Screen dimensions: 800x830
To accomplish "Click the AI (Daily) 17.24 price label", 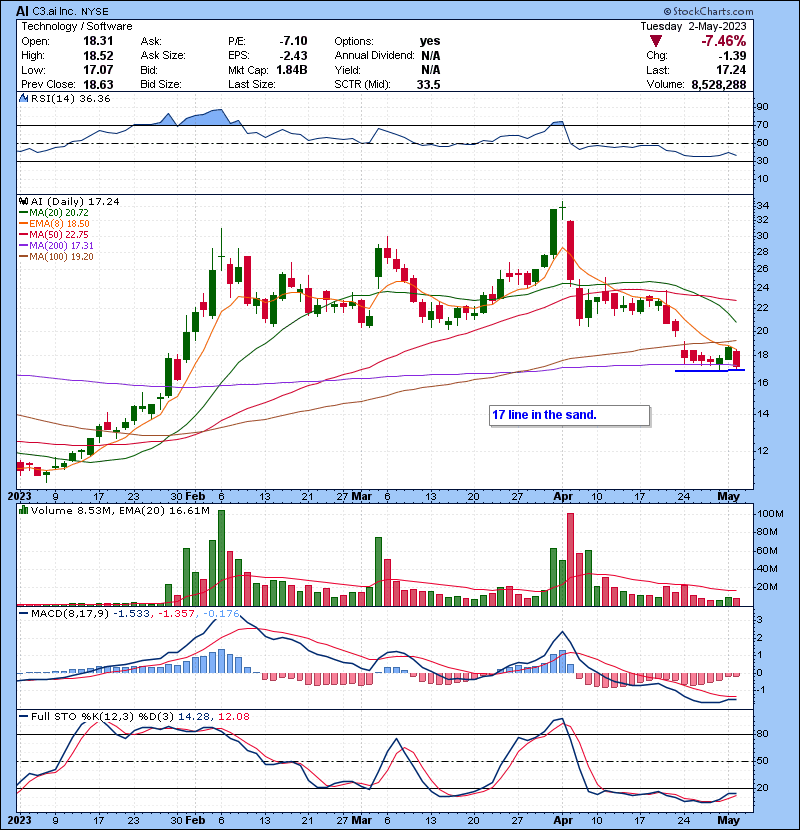I will (x=75, y=201).
